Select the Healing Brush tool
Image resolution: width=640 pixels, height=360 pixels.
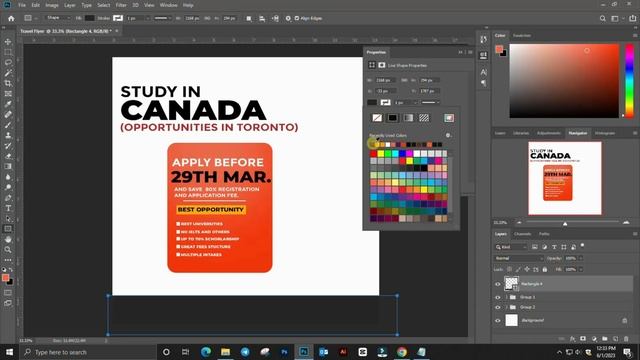(x=8, y=115)
